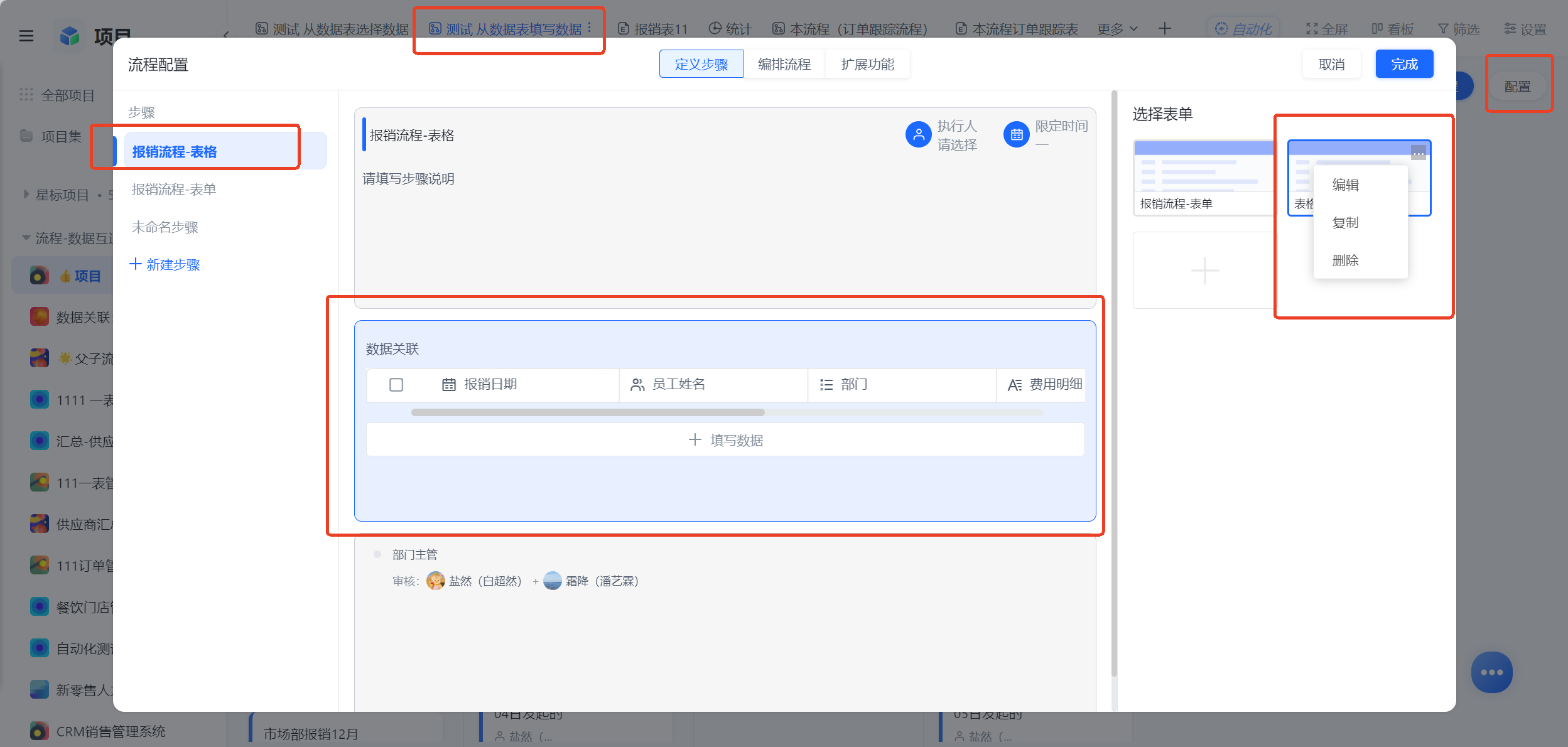Select the 报销流程-表格 step

[225, 151]
